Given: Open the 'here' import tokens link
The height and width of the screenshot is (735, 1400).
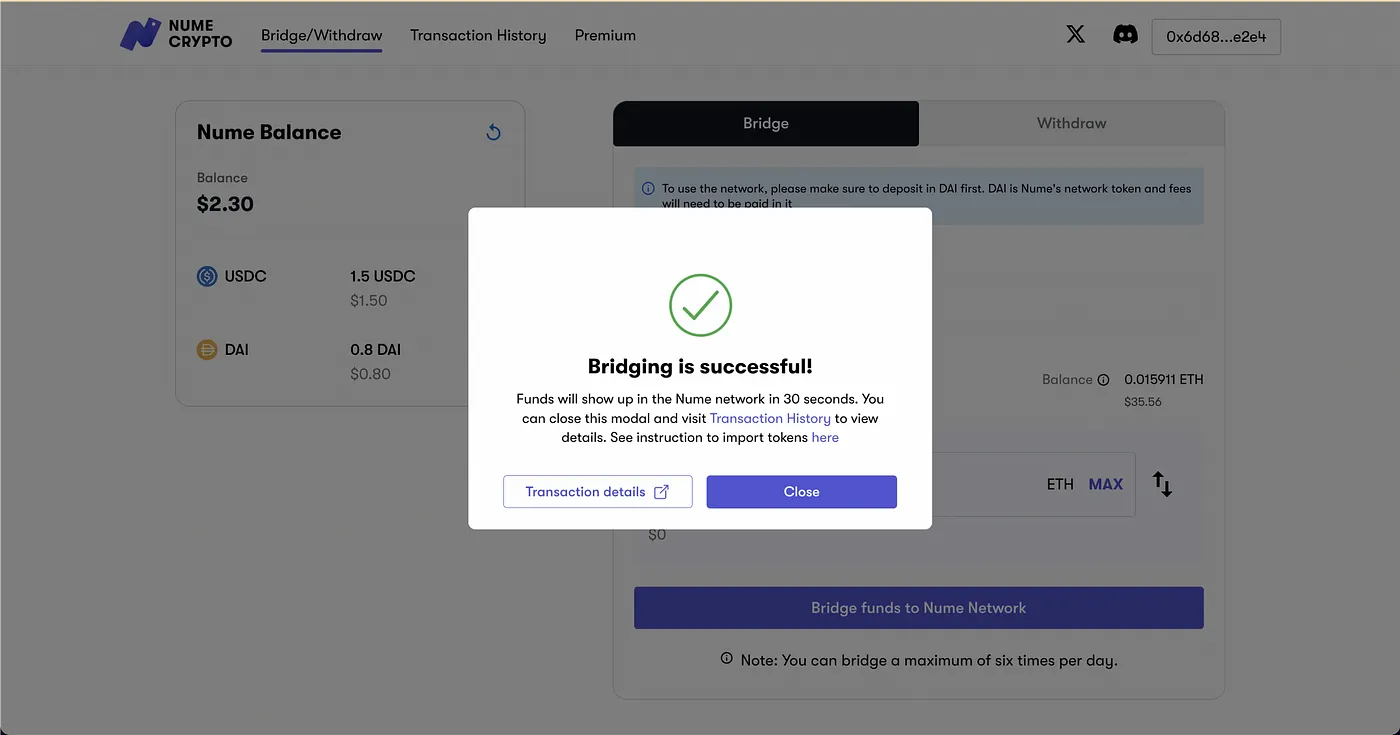Looking at the screenshot, I should 825,437.
